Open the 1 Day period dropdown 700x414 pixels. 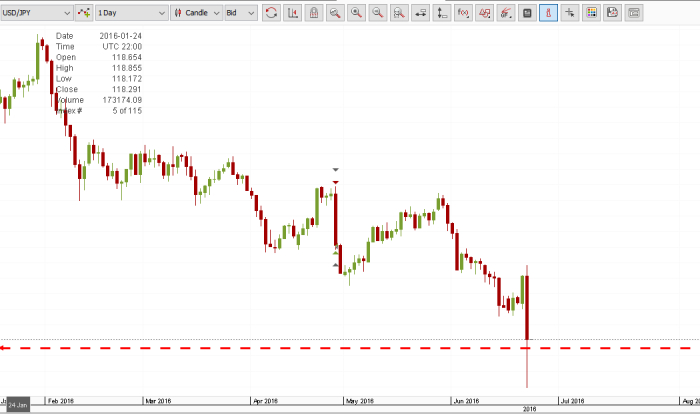click(132, 13)
